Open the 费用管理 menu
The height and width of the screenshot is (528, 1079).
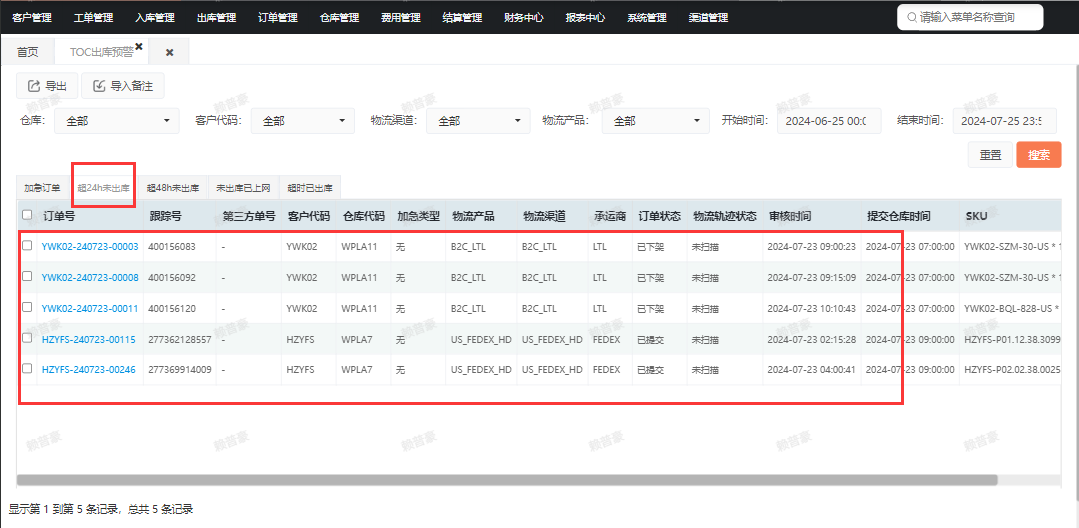pyautogui.click(x=401, y=18)
